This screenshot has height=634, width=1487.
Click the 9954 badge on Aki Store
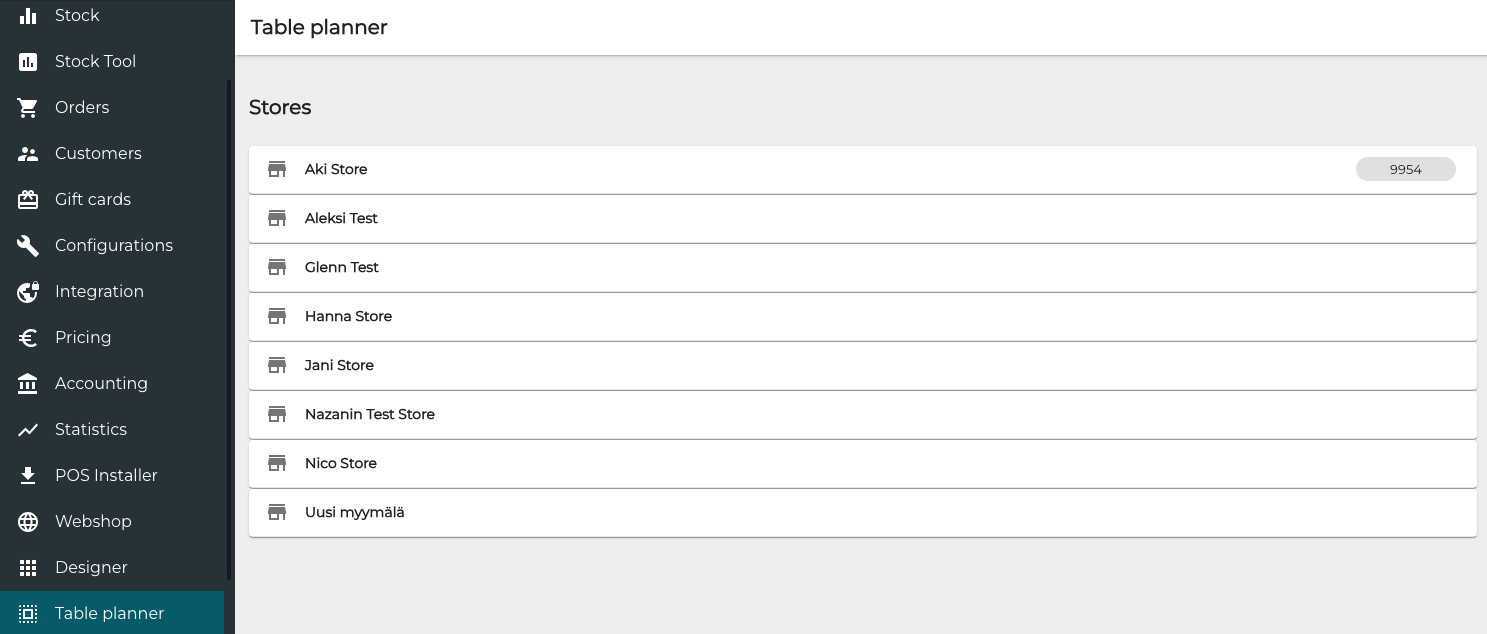[x=1405, y=170]
